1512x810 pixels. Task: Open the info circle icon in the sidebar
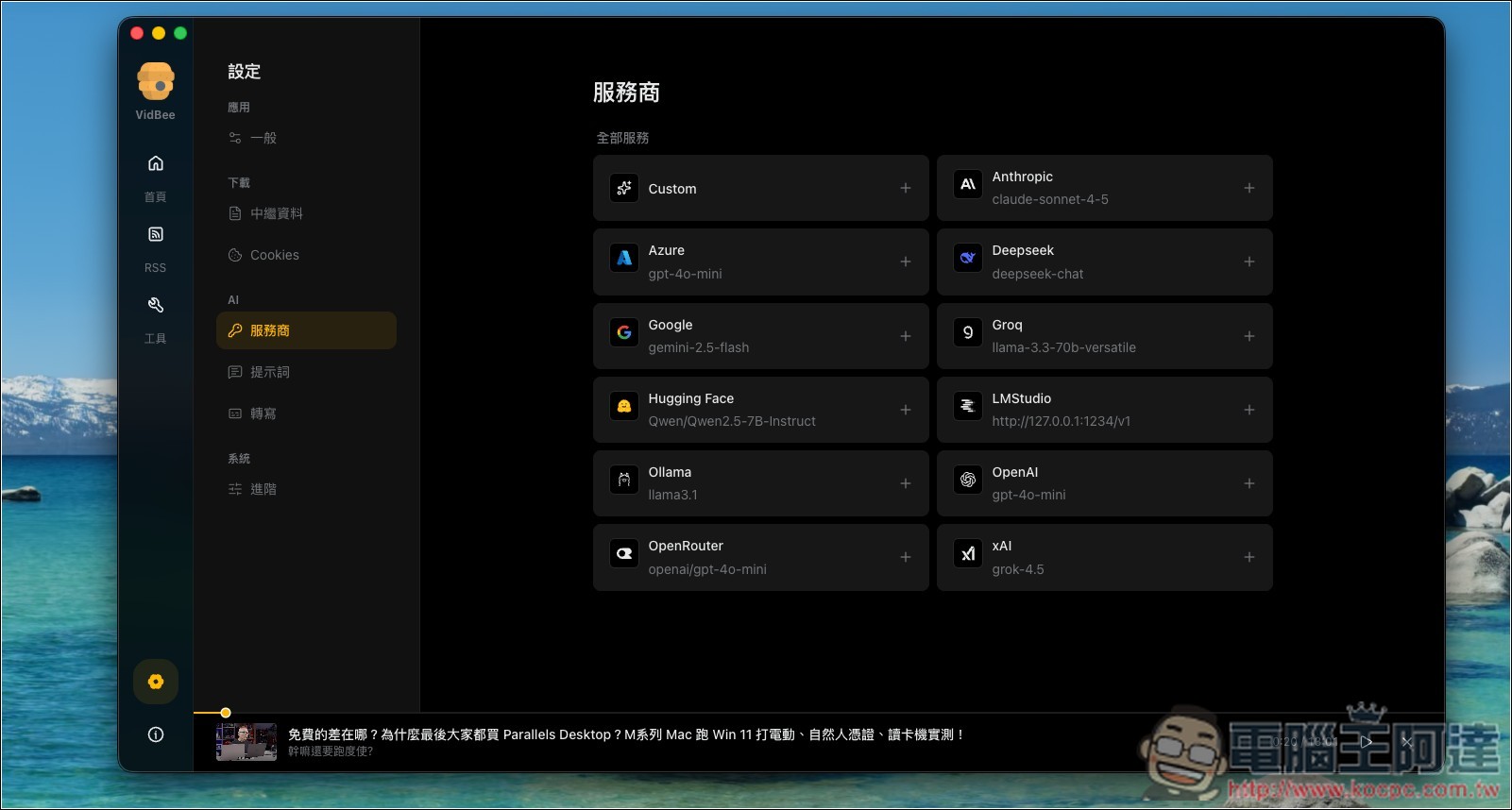click(x=156, y=734)
